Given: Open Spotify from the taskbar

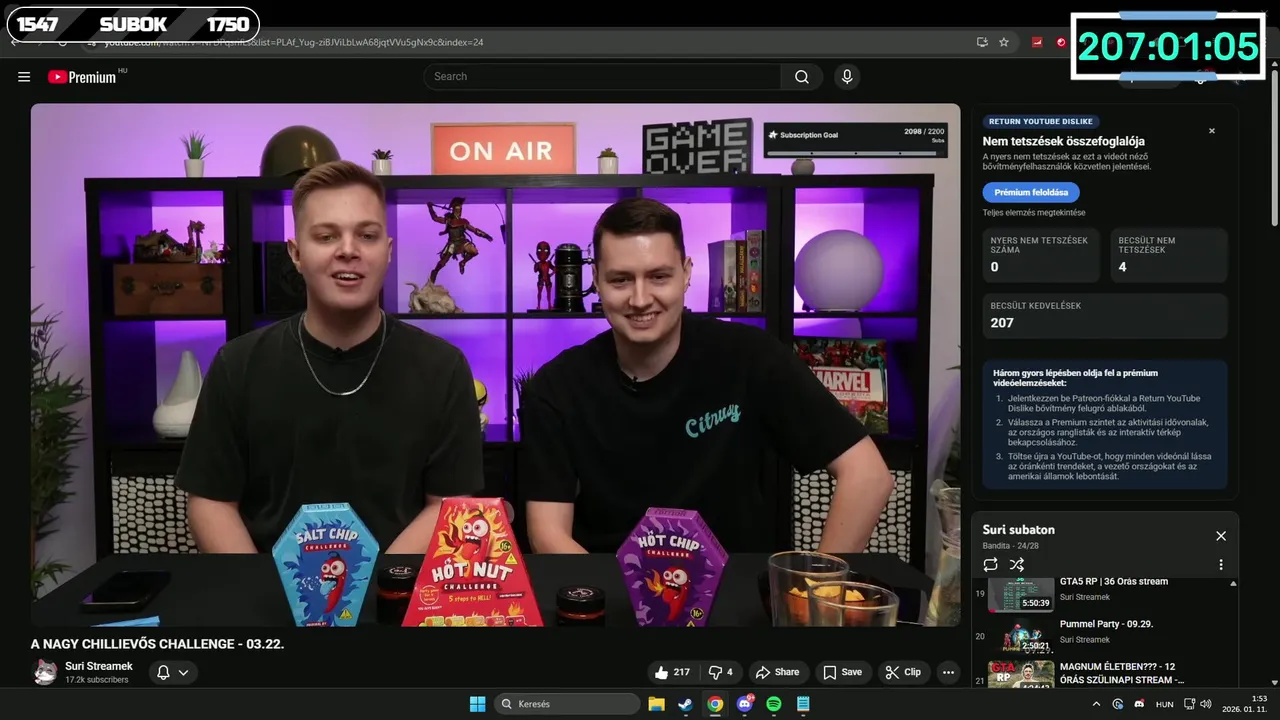Looking at the screenshot, I should click(x=773, y=704).
